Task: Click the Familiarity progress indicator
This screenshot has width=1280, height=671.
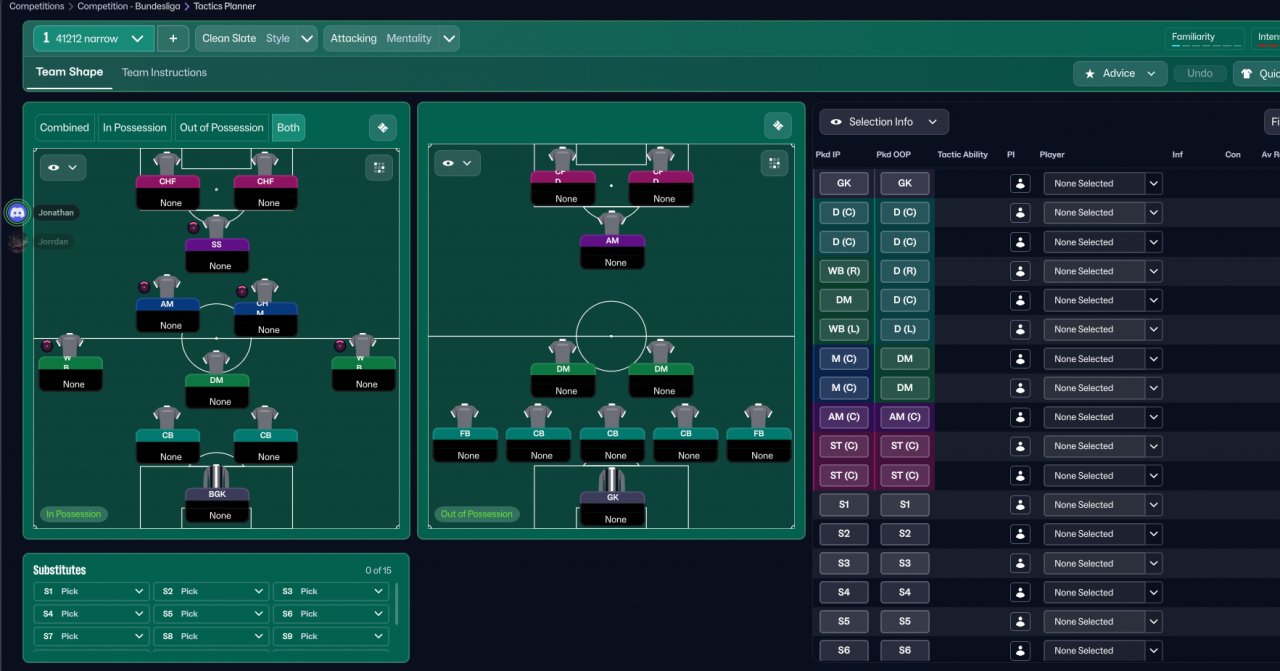Action: tap(1206, 39)
